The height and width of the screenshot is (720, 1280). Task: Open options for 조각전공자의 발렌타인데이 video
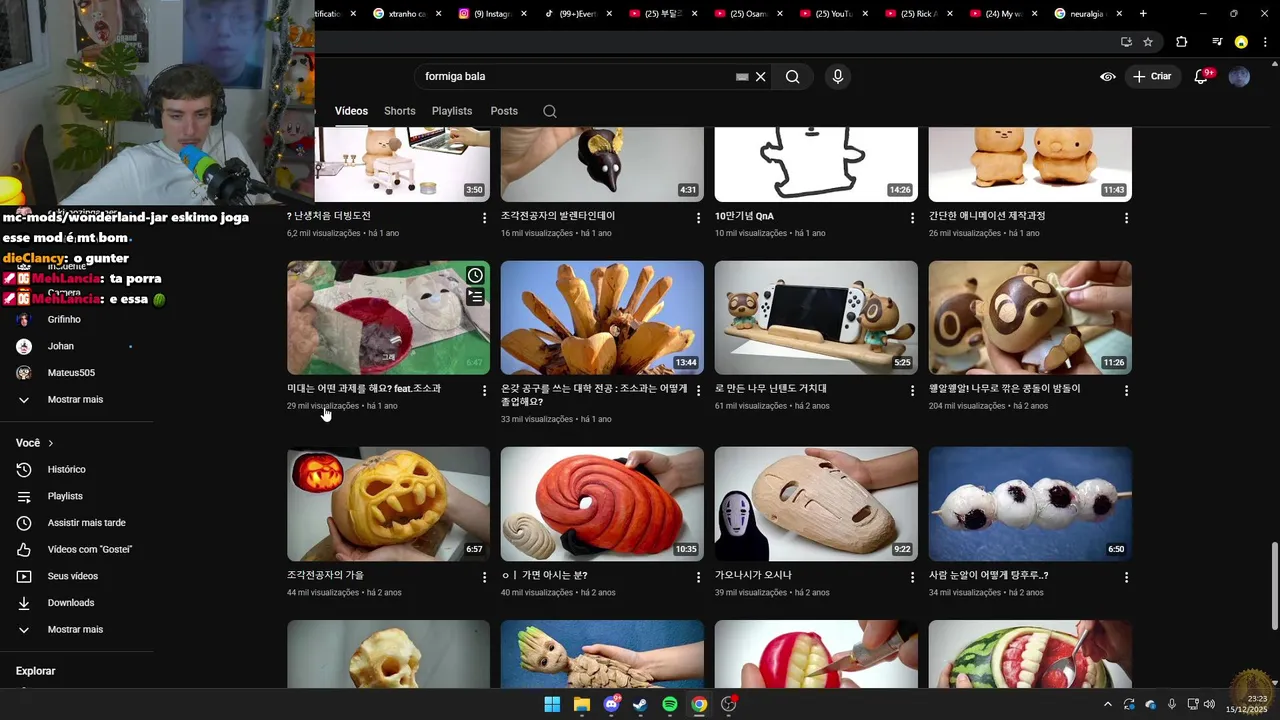click(x=698, y=218)
